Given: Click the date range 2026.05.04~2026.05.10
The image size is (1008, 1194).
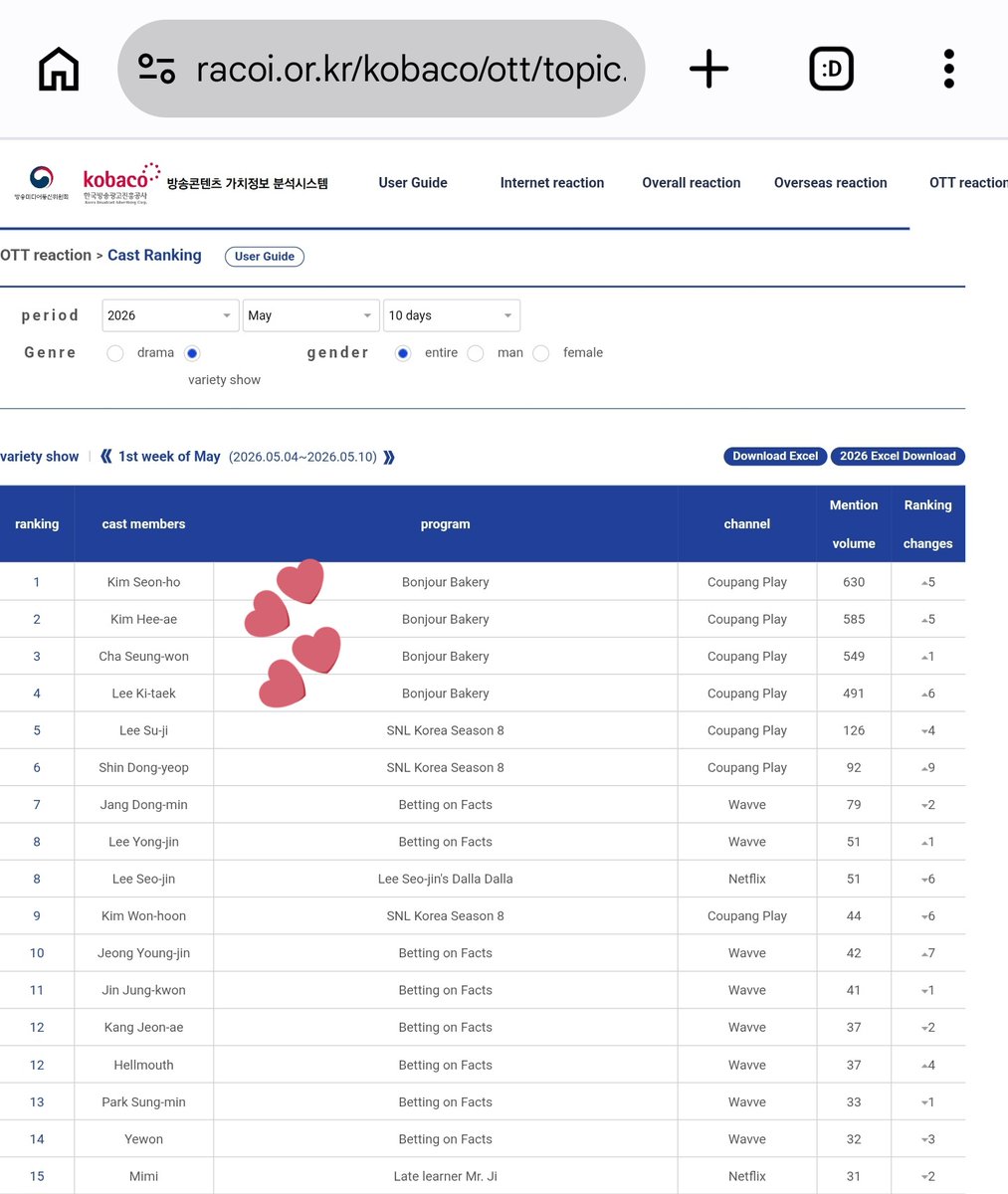Looking at the screenshot, I should click(x=302, y=457).
